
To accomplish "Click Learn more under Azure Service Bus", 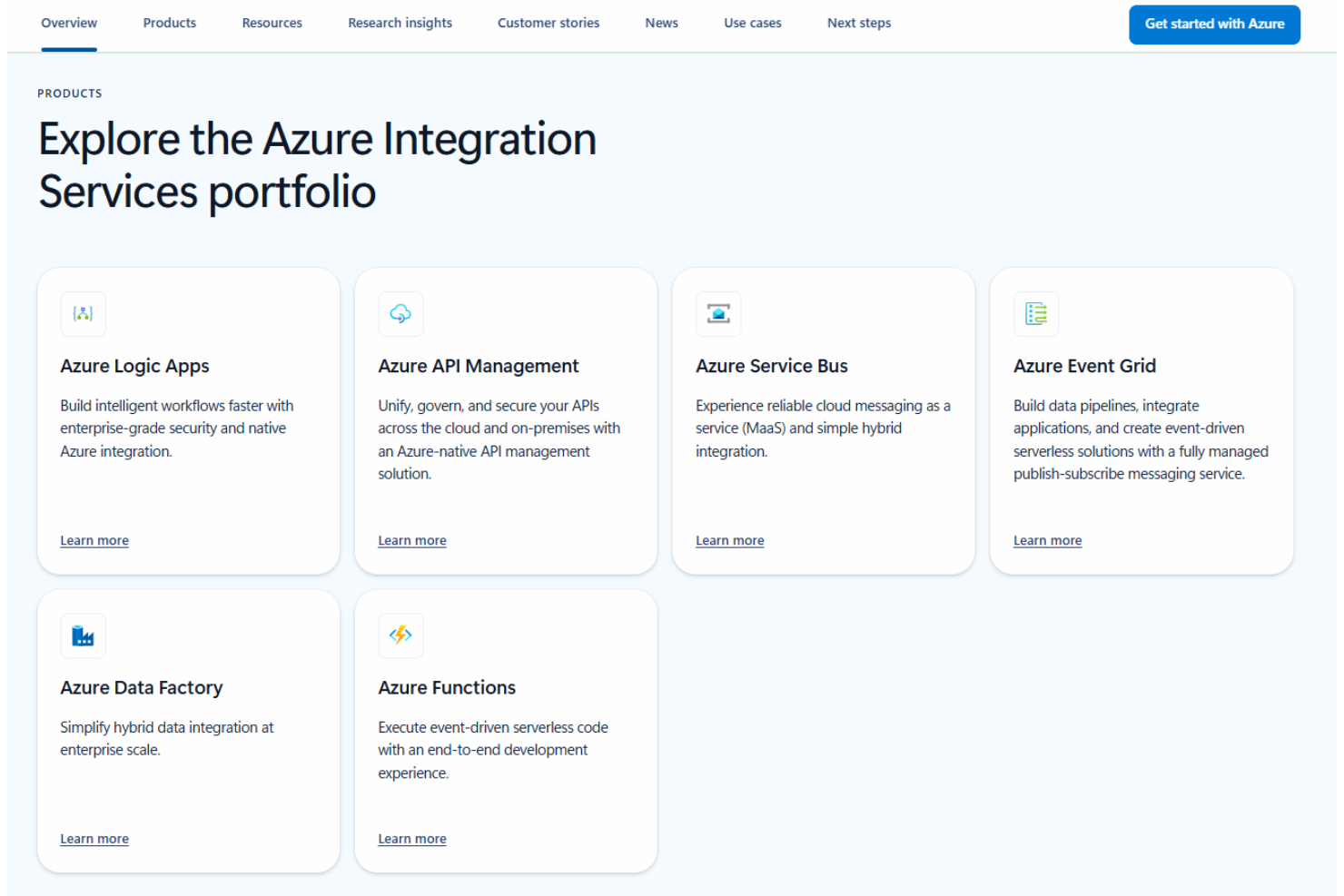I will click(x=730, y=540).
